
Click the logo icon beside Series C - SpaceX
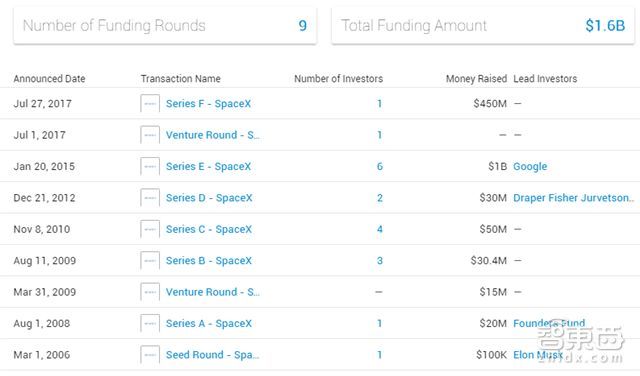(x=150, y=229)
